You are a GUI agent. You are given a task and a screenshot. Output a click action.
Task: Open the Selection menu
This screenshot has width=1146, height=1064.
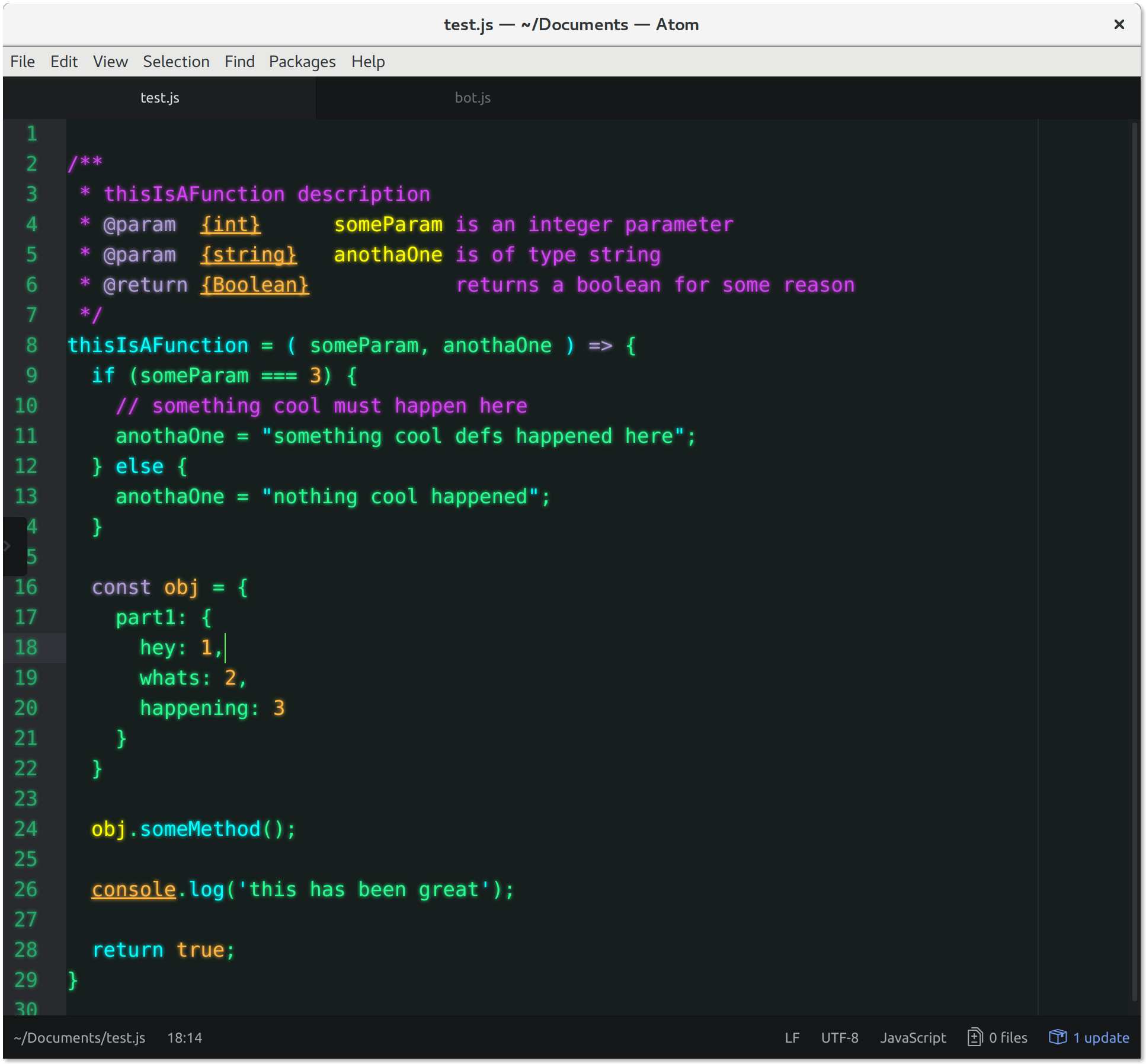[x=176, y=62]
